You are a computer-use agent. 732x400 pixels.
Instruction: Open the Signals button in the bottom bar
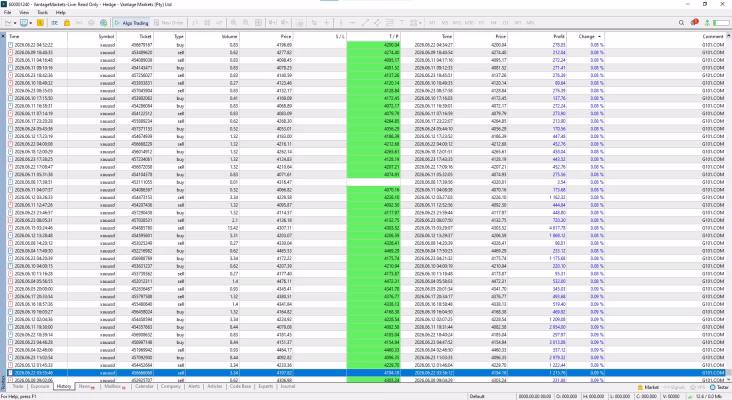click(673, 387)
